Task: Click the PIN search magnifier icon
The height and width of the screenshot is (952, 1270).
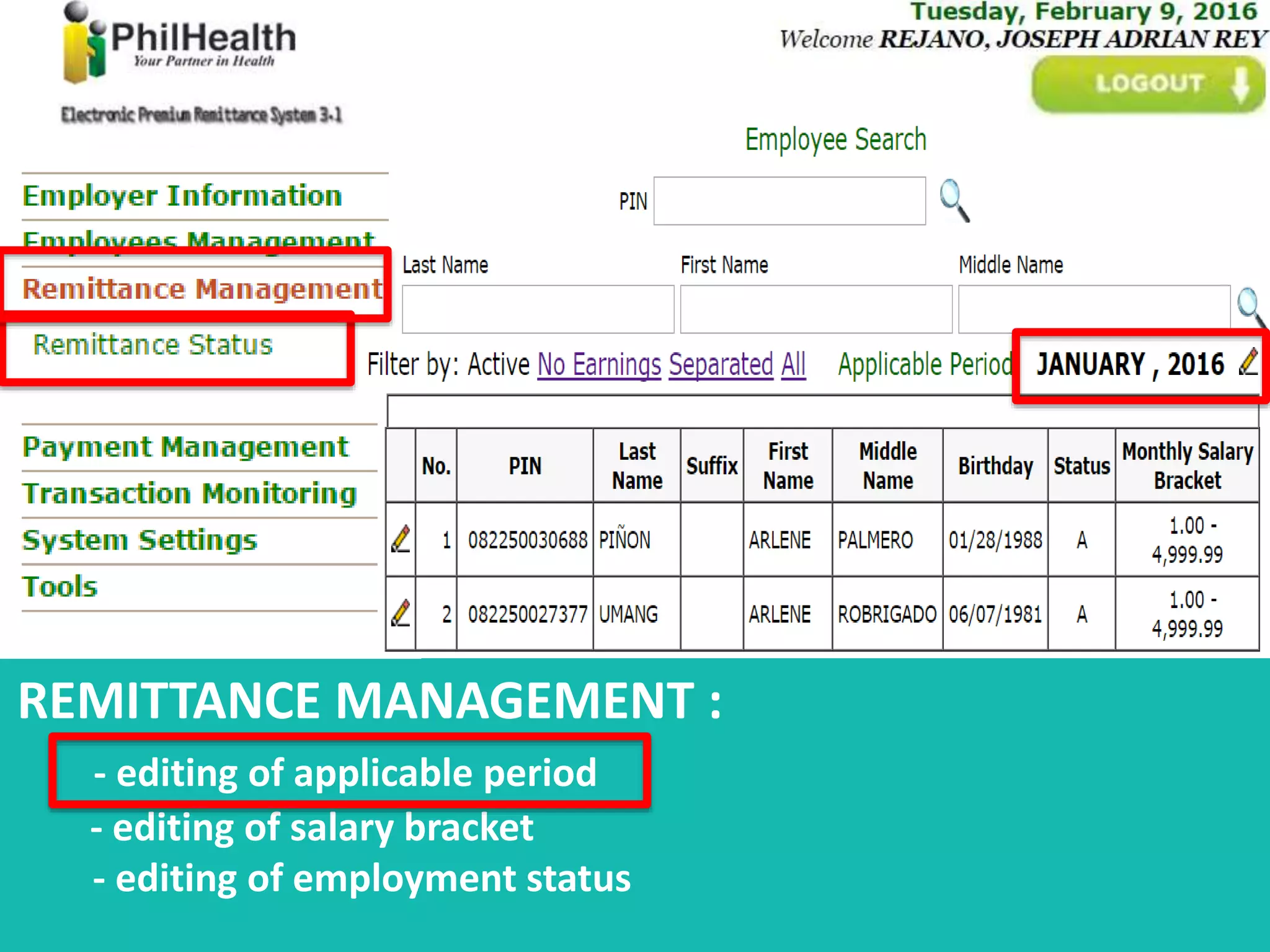Action: (x=954, y=200)
